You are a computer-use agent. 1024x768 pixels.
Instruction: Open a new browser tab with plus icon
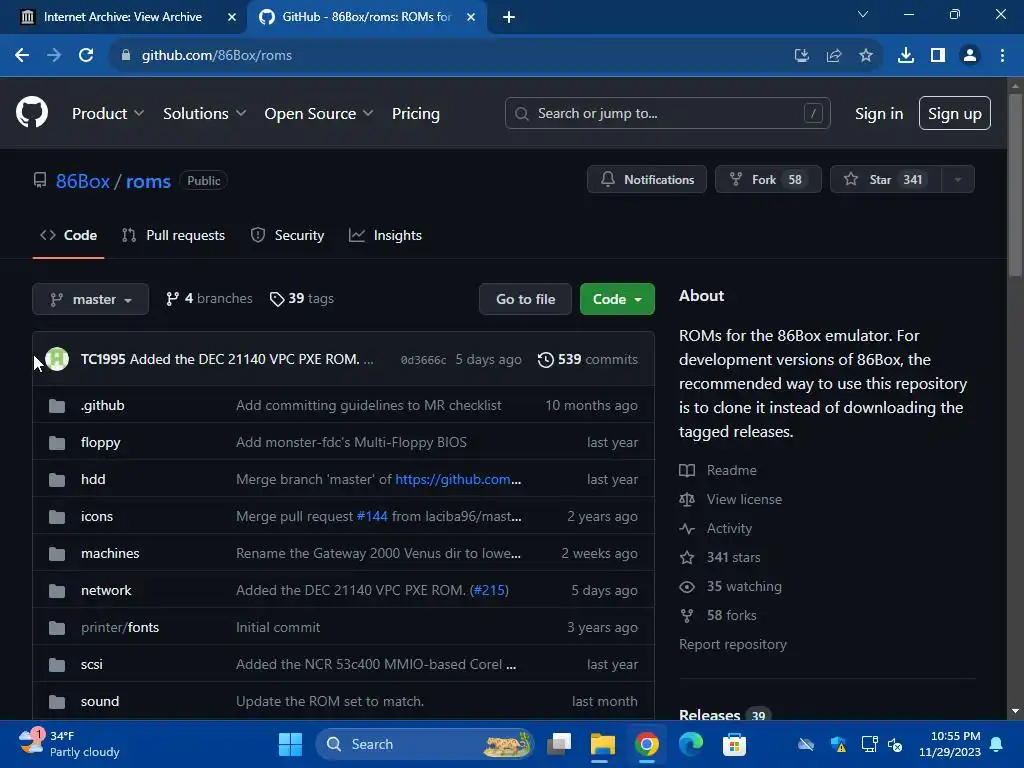click(509, 17)
